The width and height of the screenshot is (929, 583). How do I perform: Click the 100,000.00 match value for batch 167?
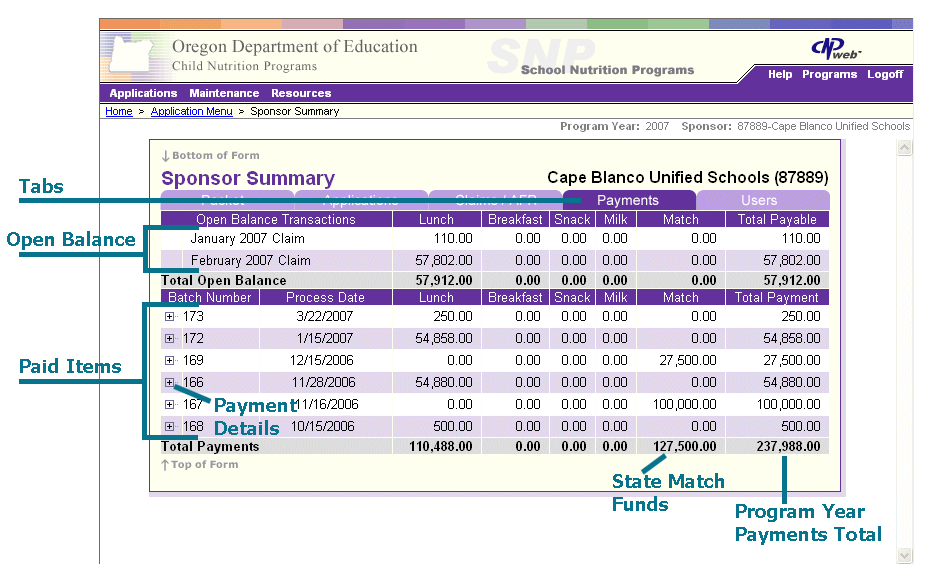click(x=684, y=404)
